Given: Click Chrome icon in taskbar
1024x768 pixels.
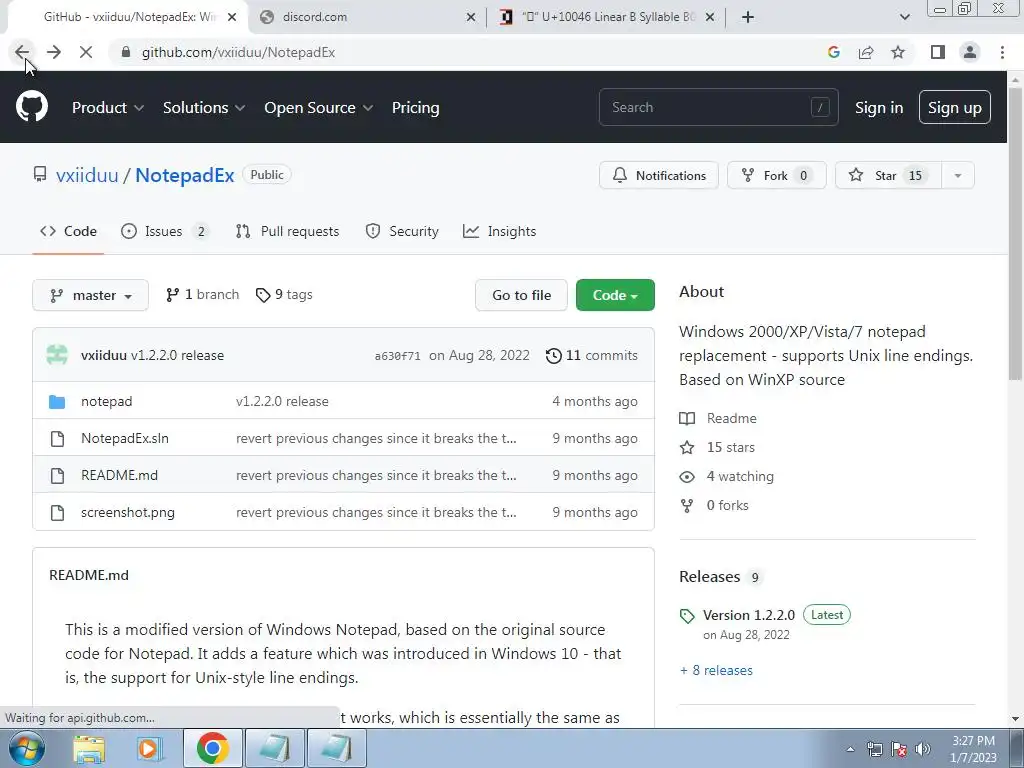Looking at the screenshot, I should (212, 748).
